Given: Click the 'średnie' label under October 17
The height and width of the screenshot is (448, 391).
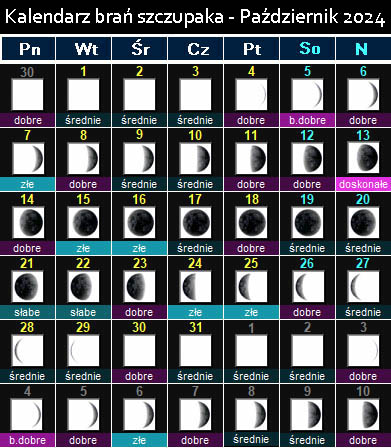Looking at the screenshot, I should 195,248.
